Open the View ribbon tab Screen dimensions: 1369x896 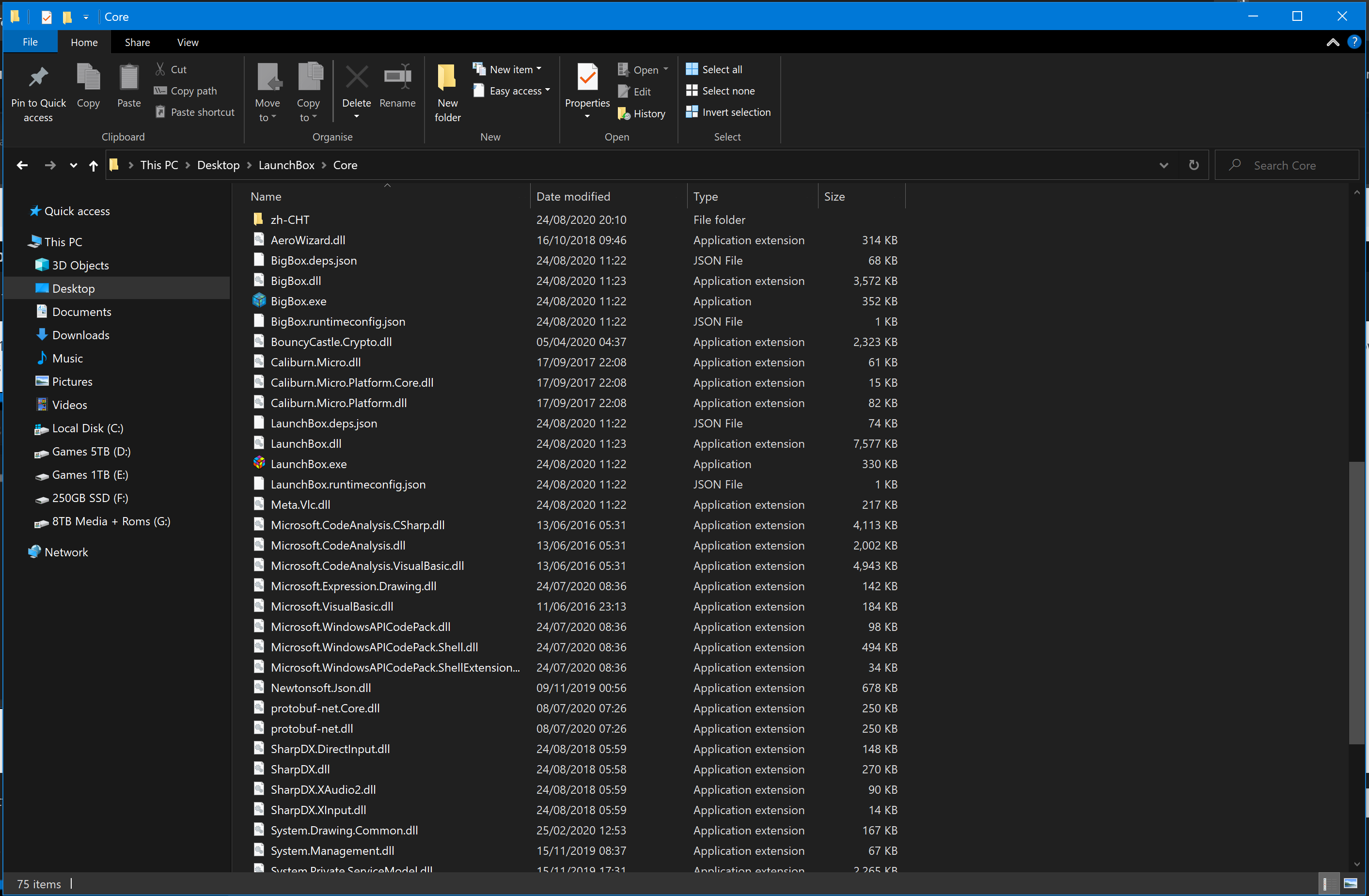[188, 43]
